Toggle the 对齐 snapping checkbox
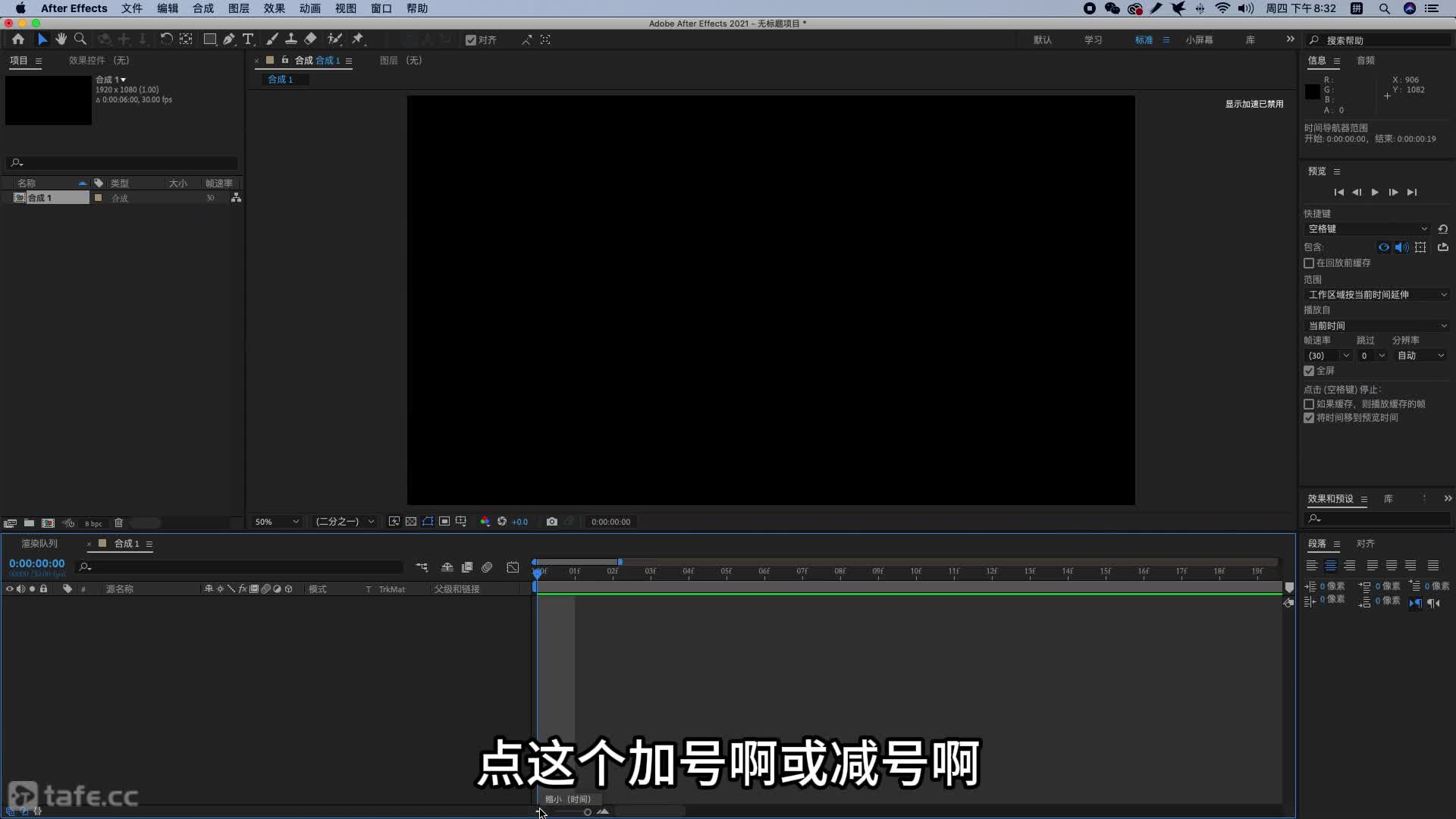 click(x=471, y=40)
